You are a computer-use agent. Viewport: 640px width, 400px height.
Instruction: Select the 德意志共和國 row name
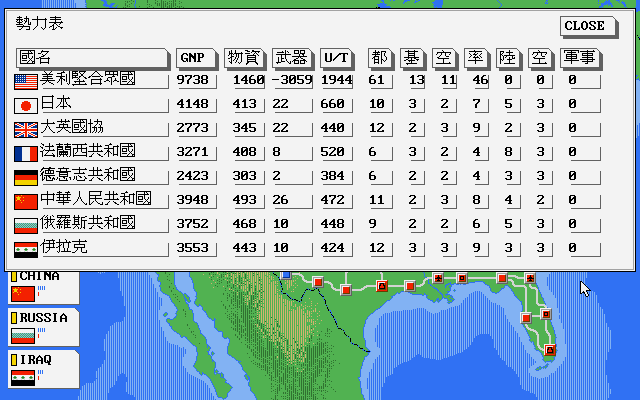coord(88,175)
